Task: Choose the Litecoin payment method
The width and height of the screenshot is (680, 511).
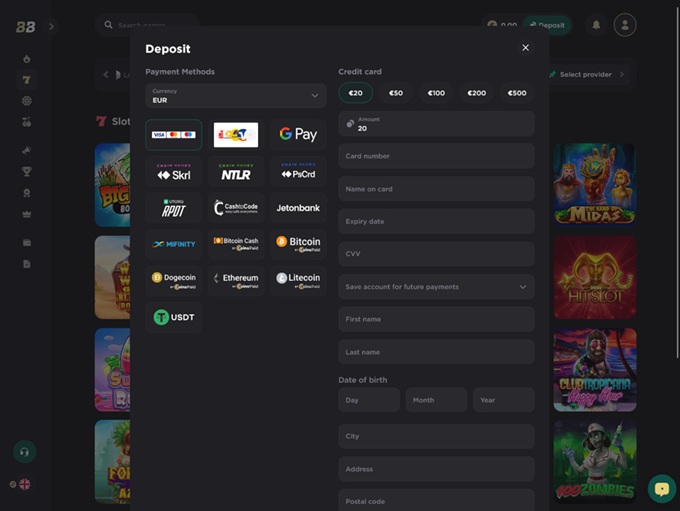Action: pyautogui.click(x=297, y=280)
